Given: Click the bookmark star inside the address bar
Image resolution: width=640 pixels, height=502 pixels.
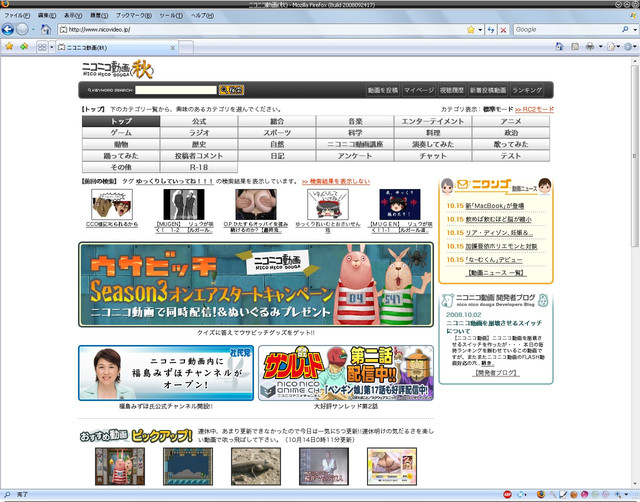Looking at the screenshot, I should tap(471, 29).
